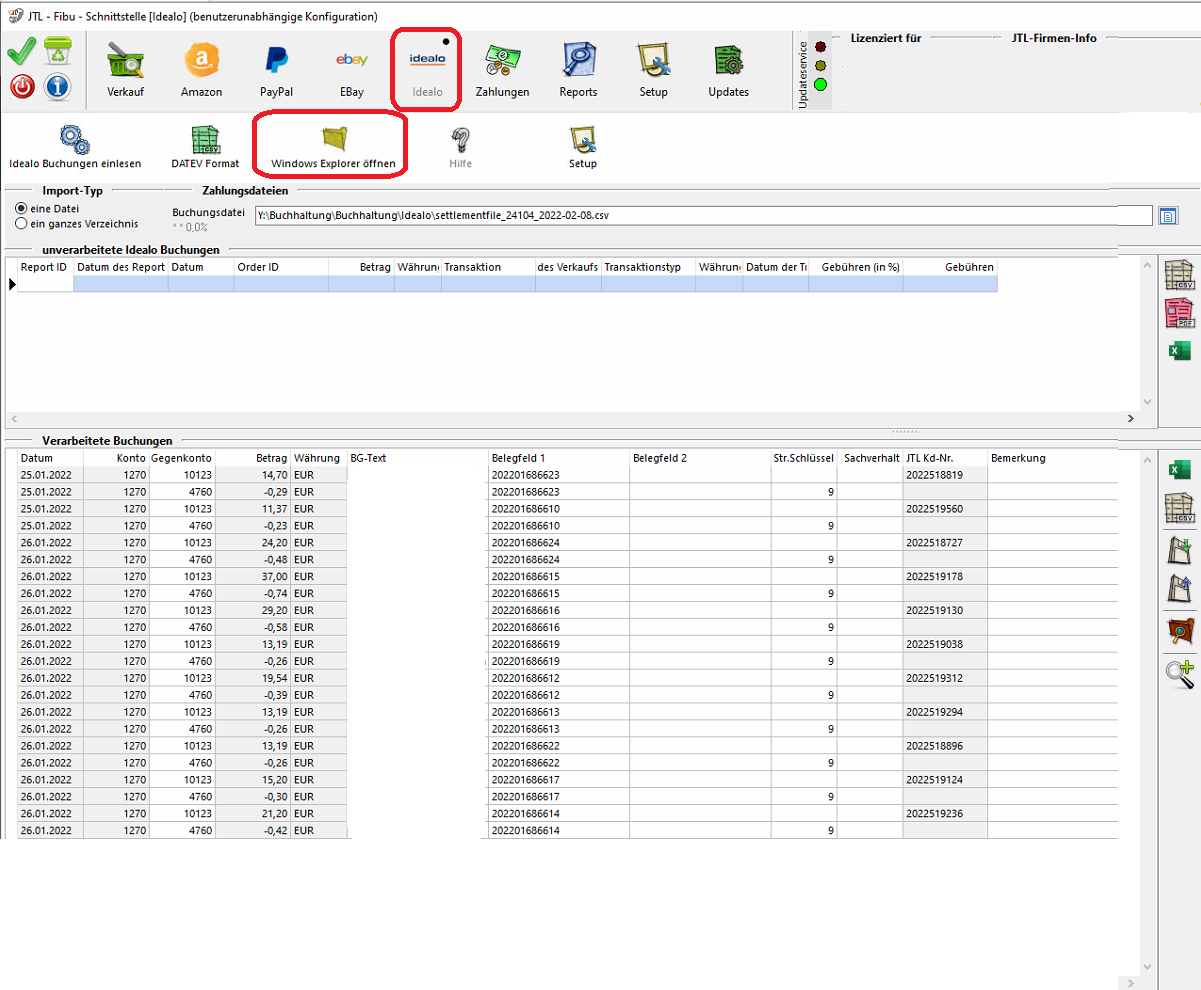The width and height of the screenshot is (1201, 990).
Task: Click the blue info icon
Action: [57, 87]
